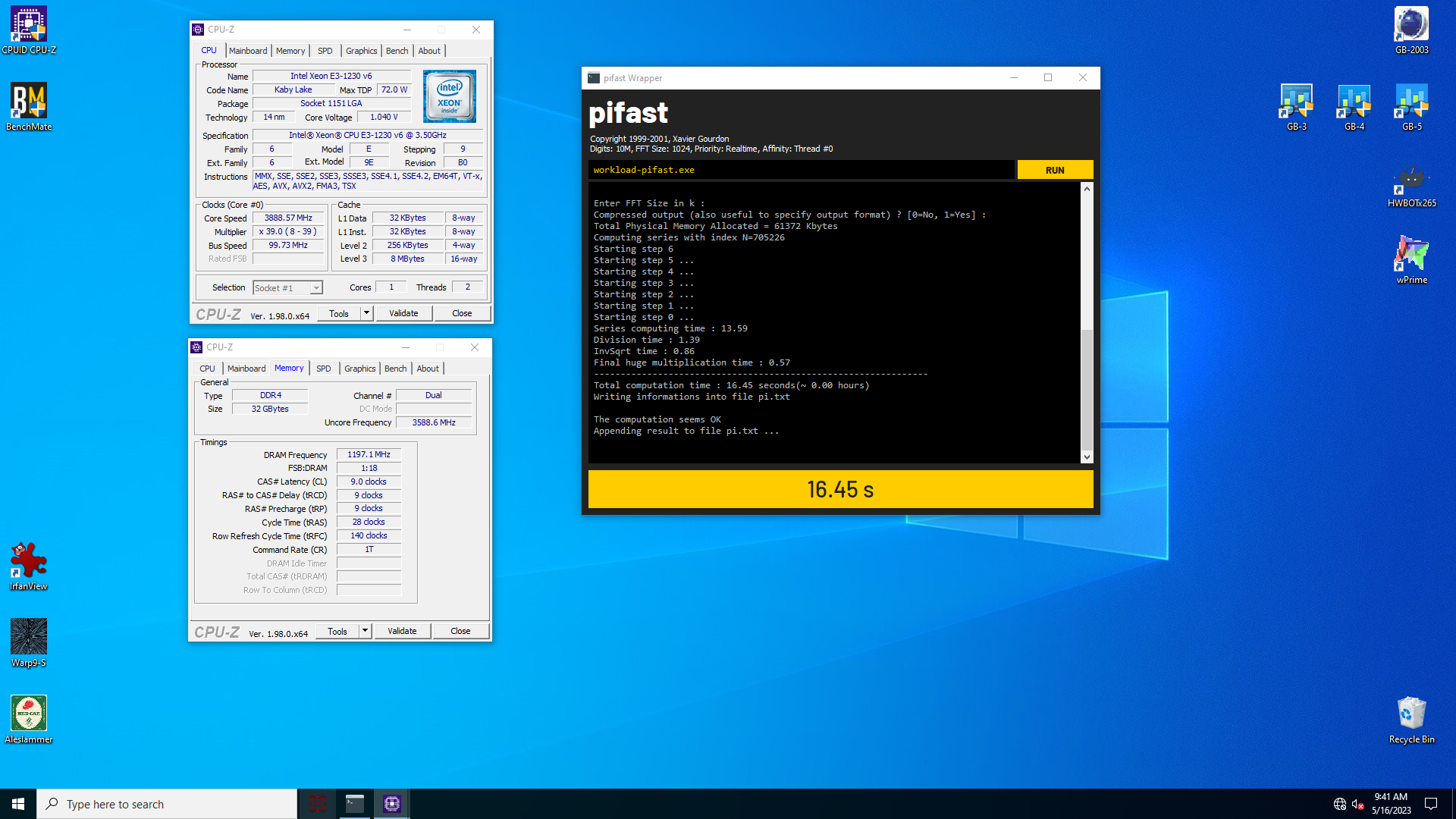Maximize the pifast Wrapper window
Viewport: 1456px width, 819px height.
point(1048,77)
